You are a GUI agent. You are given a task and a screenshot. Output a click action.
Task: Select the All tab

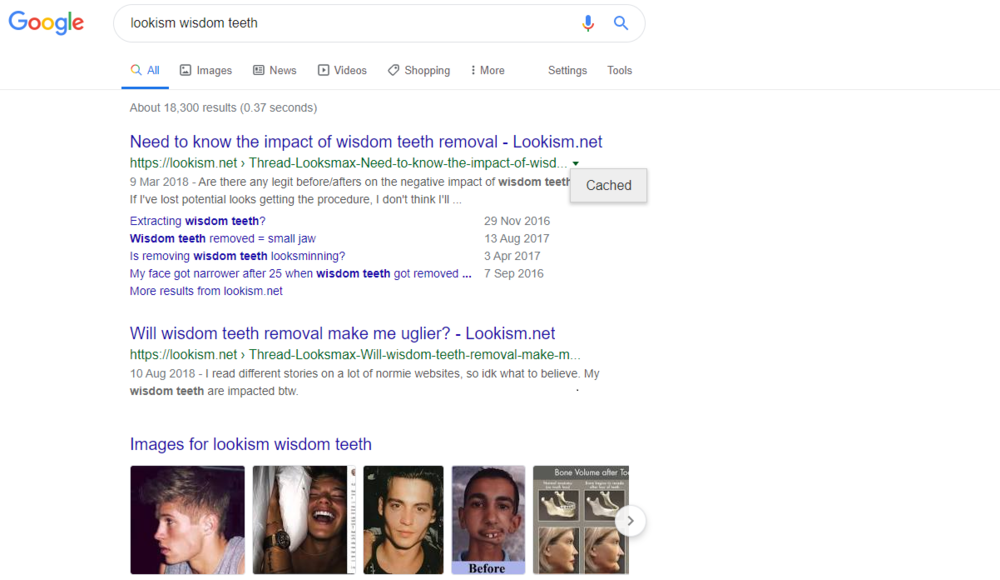145,70
